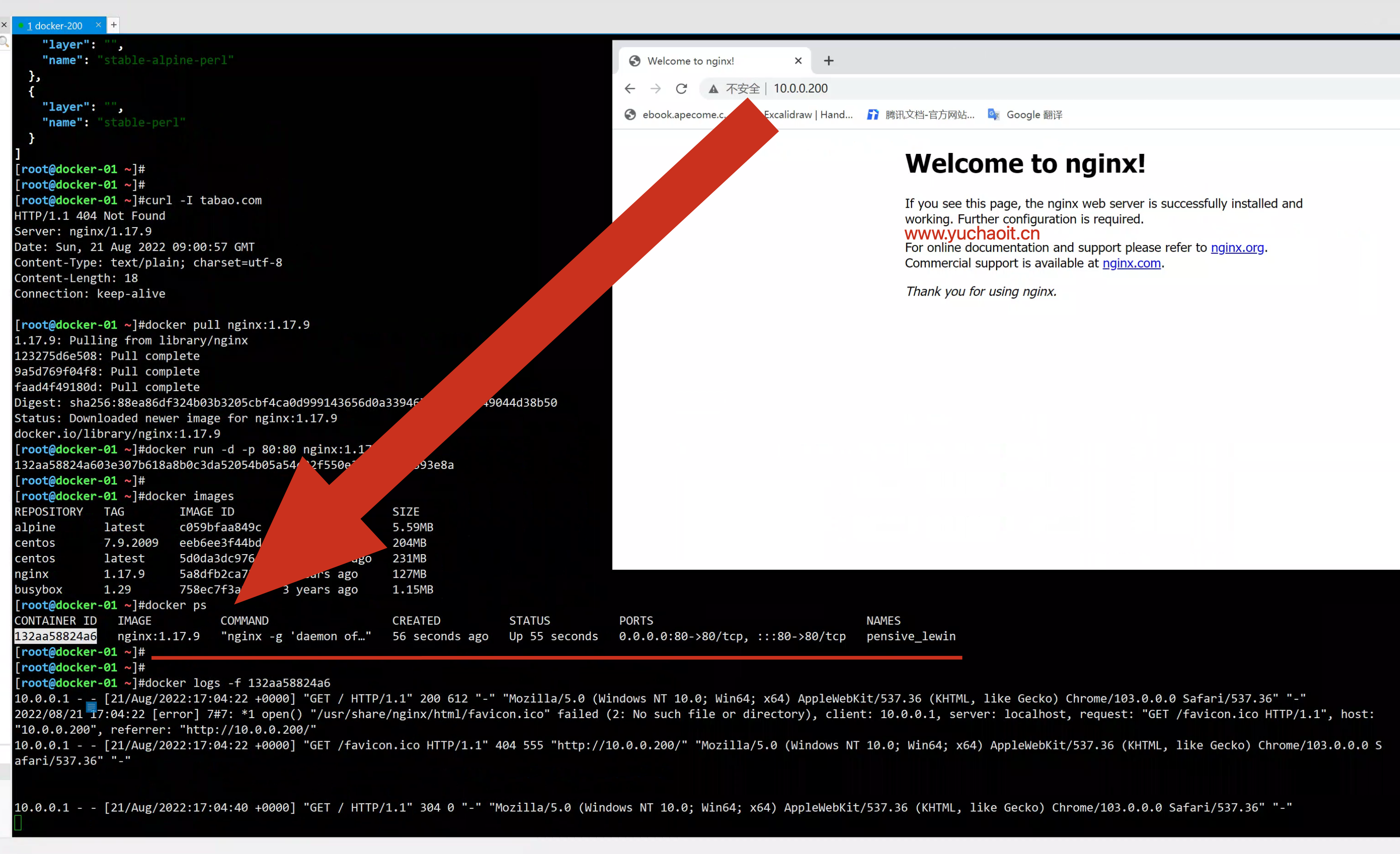Click the browser back arrow
1400x854 pixels.
click(x=629, y=88)
